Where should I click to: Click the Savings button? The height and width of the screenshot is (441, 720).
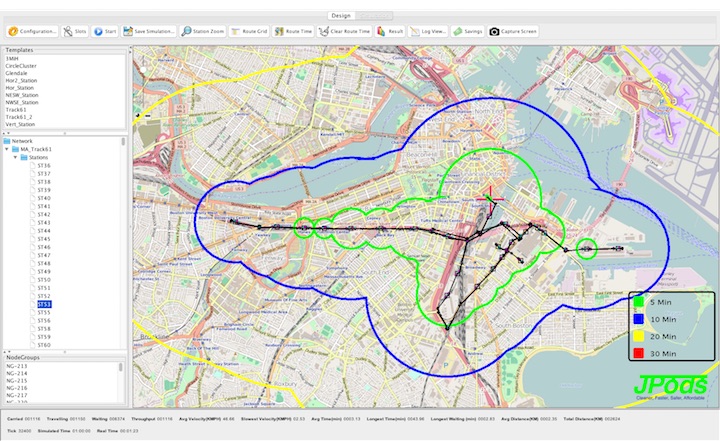click(468, 31)
